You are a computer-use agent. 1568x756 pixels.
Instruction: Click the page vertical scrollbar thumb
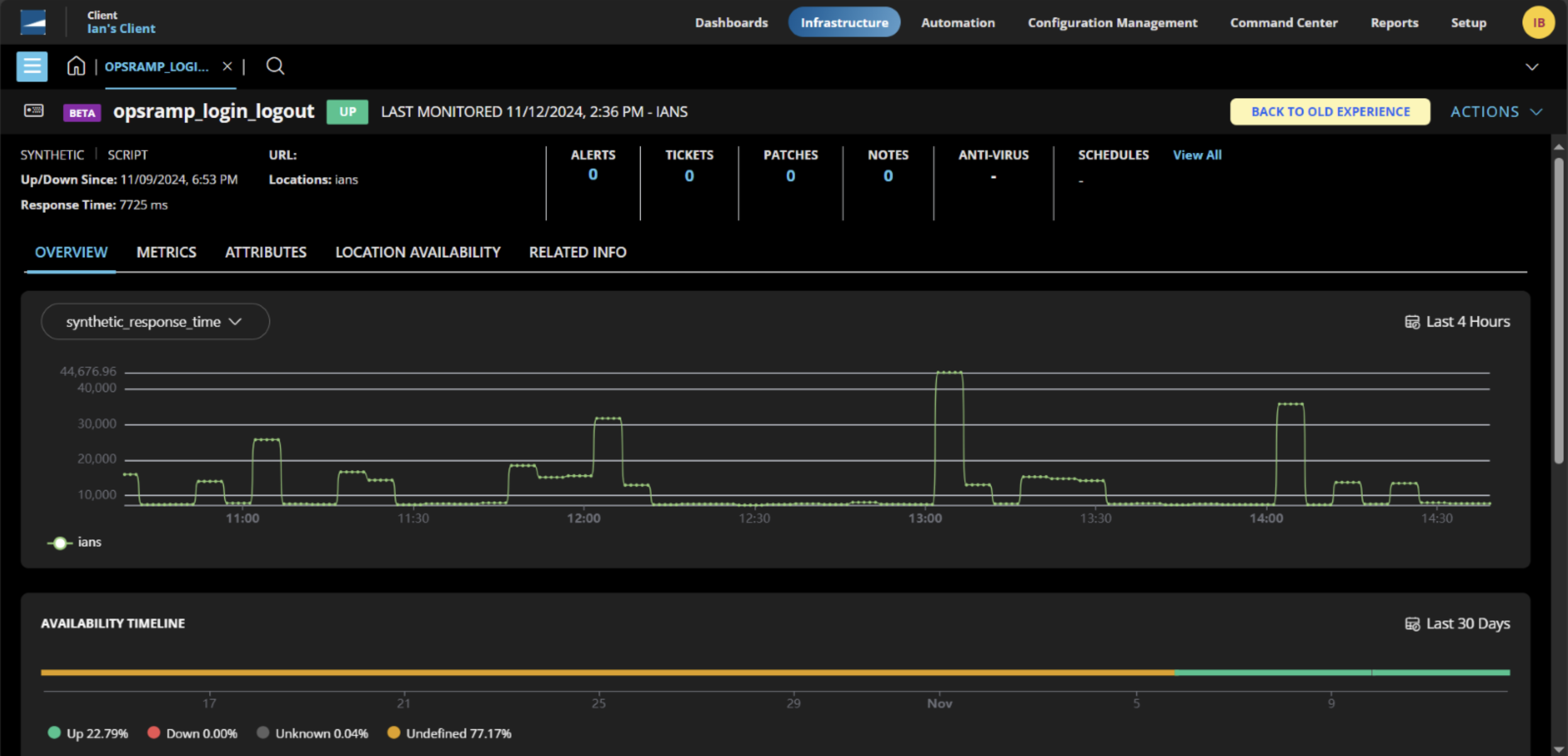click(x=1558, y=310)
